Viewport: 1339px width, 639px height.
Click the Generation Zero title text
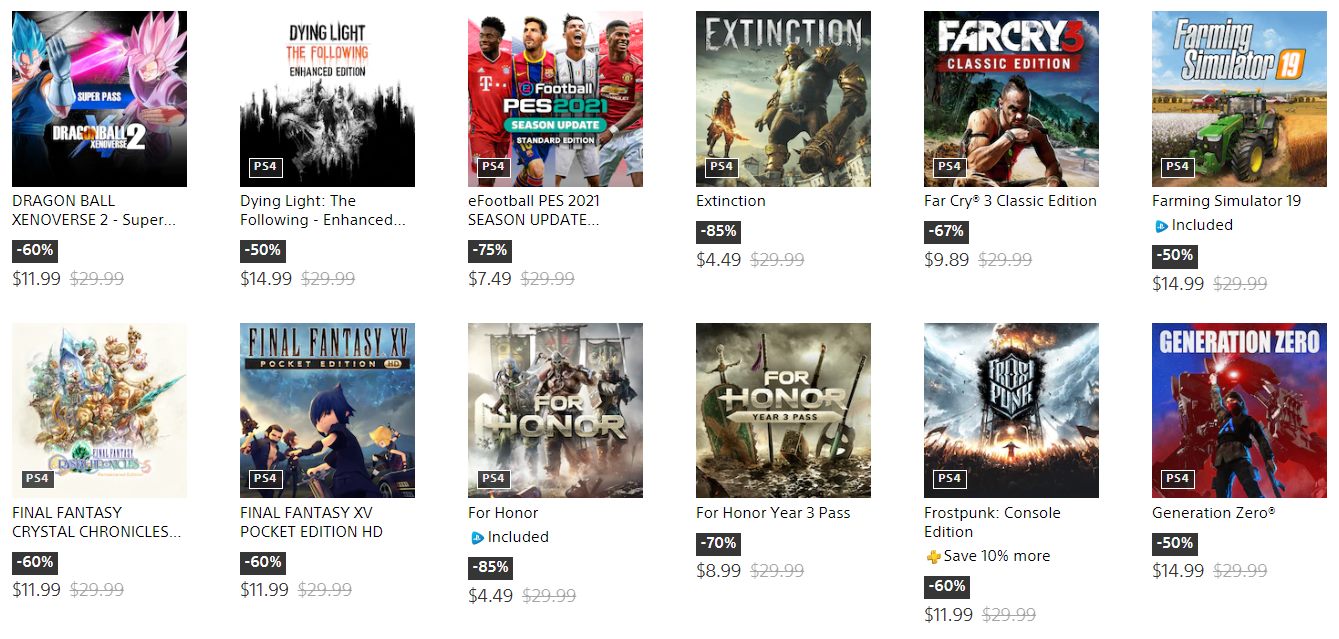pos(1213,513)
